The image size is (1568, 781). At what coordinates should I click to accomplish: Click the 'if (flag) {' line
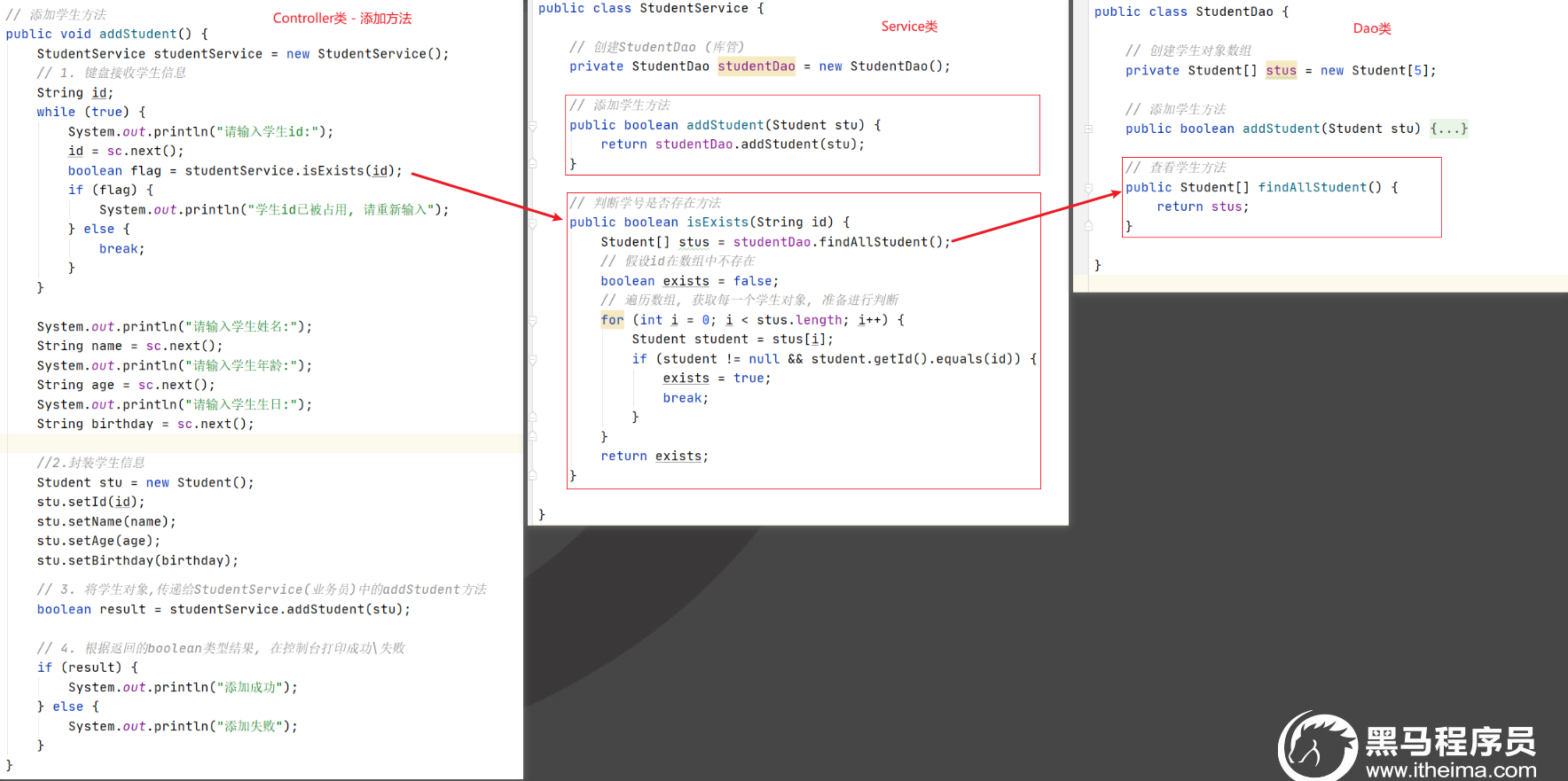pyautogui.click(x=111, y=191)
